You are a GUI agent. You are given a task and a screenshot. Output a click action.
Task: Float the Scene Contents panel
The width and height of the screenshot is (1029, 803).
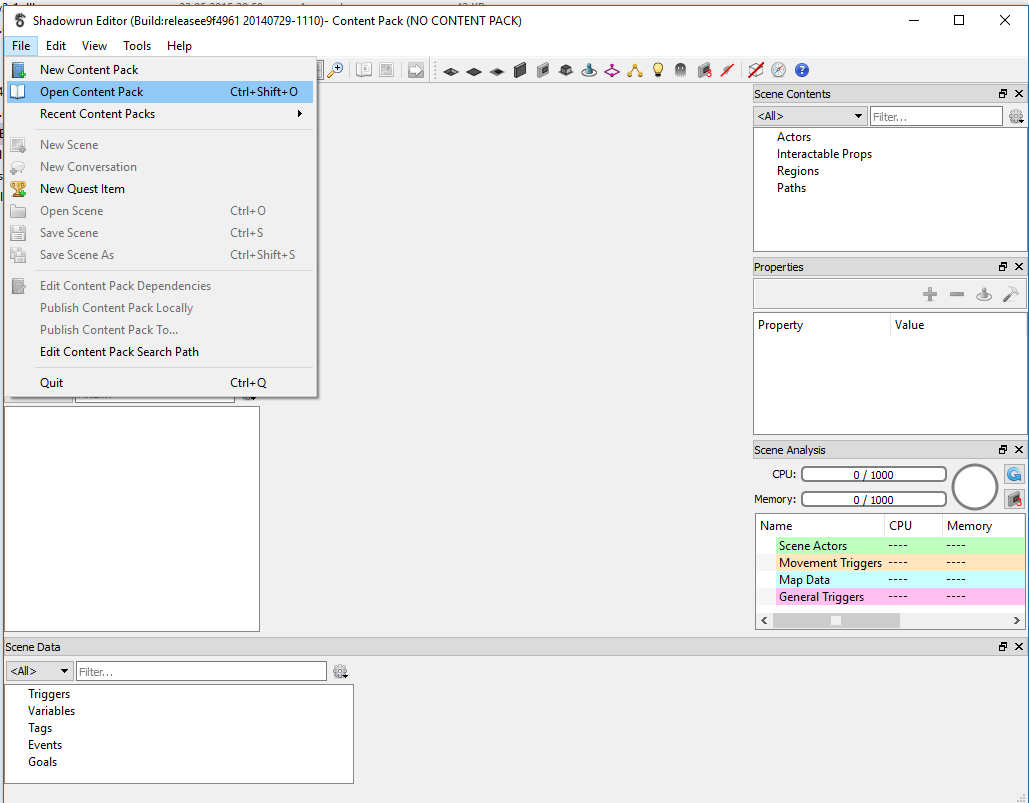(x=1003, y=94)
